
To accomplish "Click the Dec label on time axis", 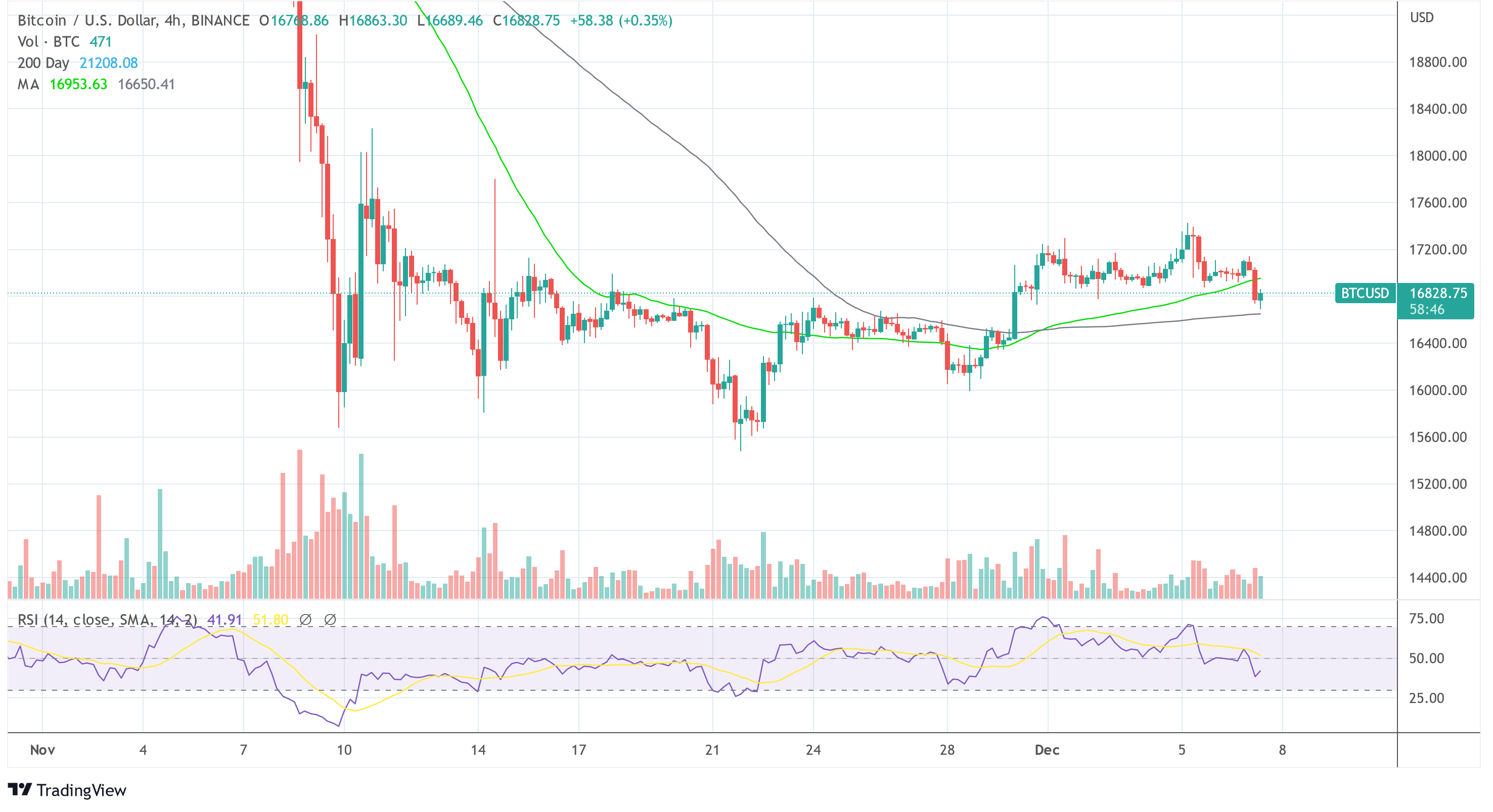I will (1047, 751).
